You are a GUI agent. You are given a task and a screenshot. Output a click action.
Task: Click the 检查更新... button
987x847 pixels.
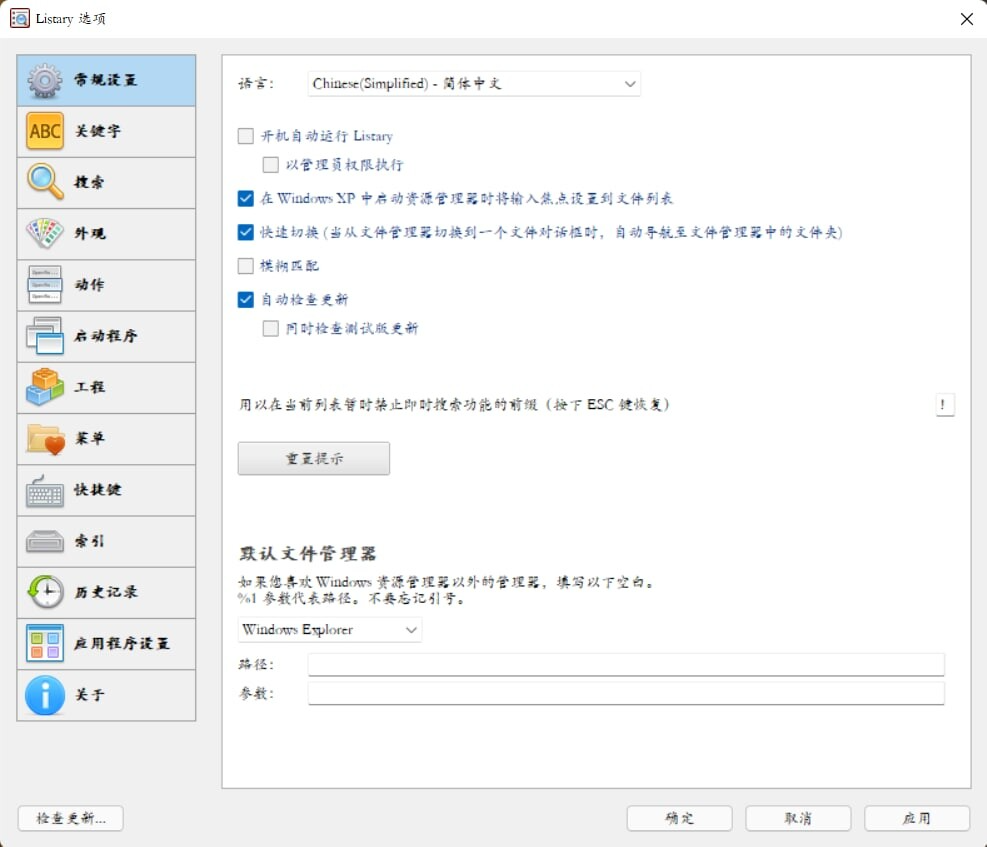tap(70, 818)
